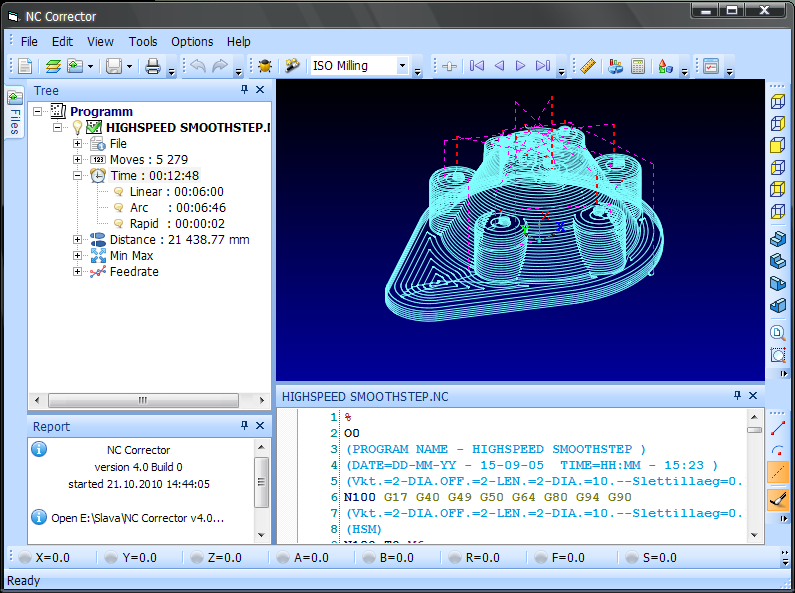Image resolution: width=795 pixels, height=593 pixels.
Task: Expand the Moves : 5 279 tree node
Action: [78, 159]
